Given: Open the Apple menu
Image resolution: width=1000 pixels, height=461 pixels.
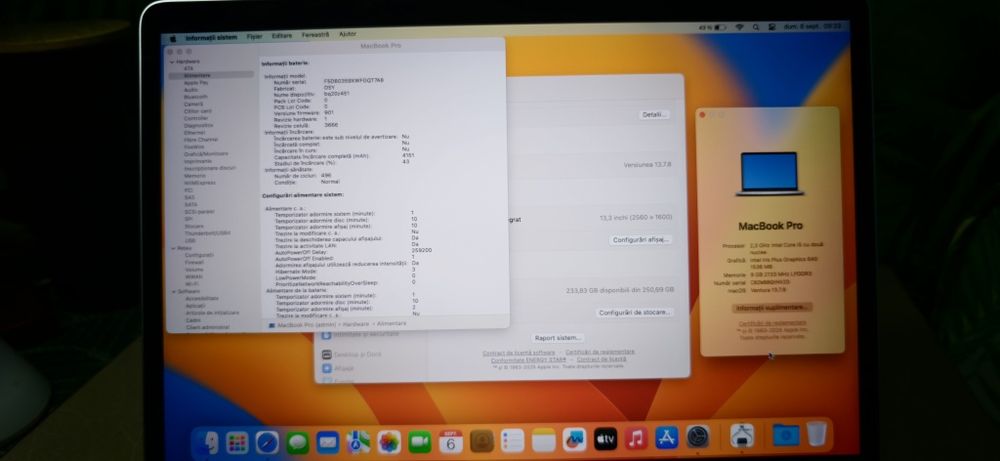Looking at the screenshot, I should click(173, 38).
